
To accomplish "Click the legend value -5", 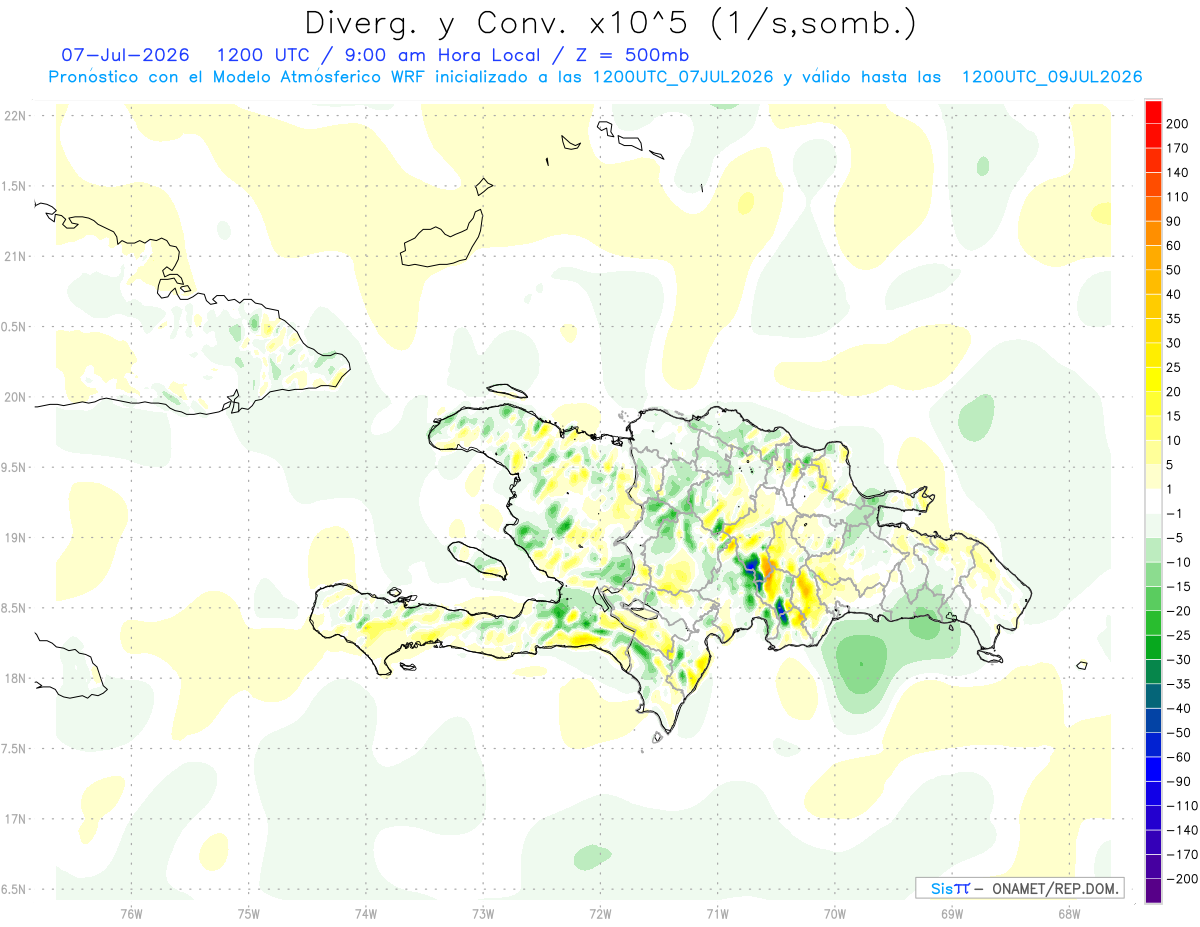I will pyautogui.click(x=1175, y=539).
